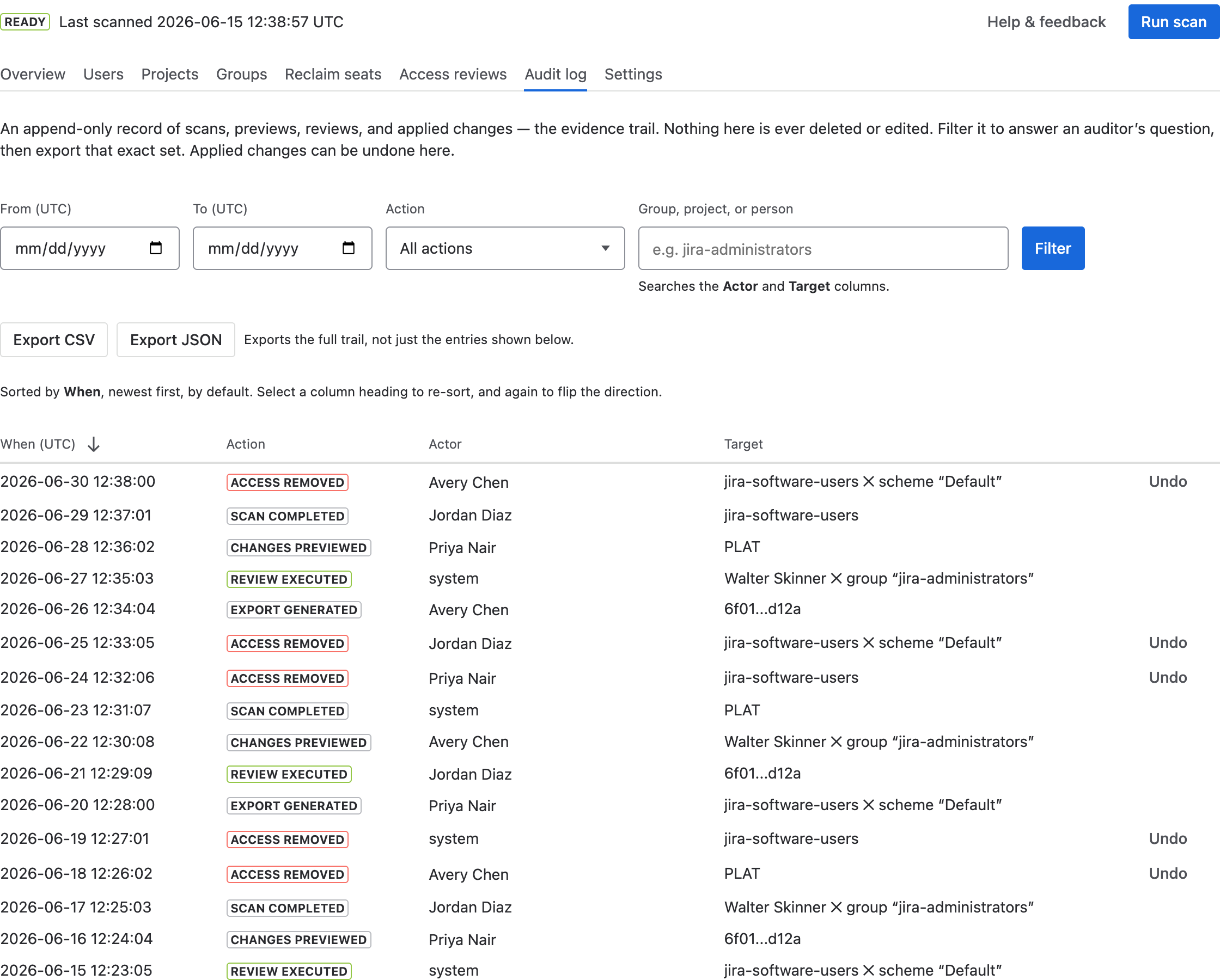
Task: Click CHANGES PREVIEWED badge on 2026-06-28 row
Action: [x=299, y=548]
